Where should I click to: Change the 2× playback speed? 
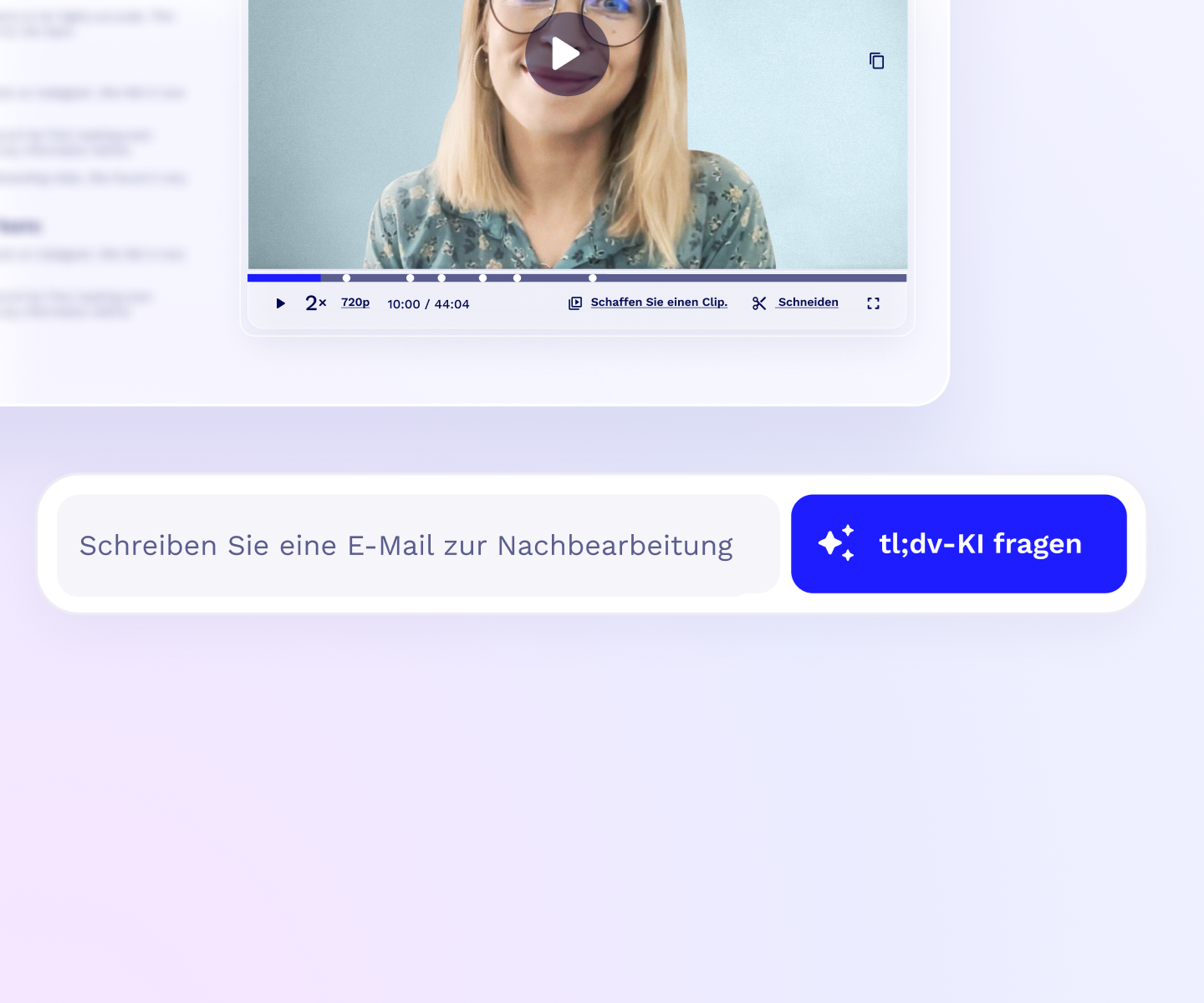coord(315,303)
